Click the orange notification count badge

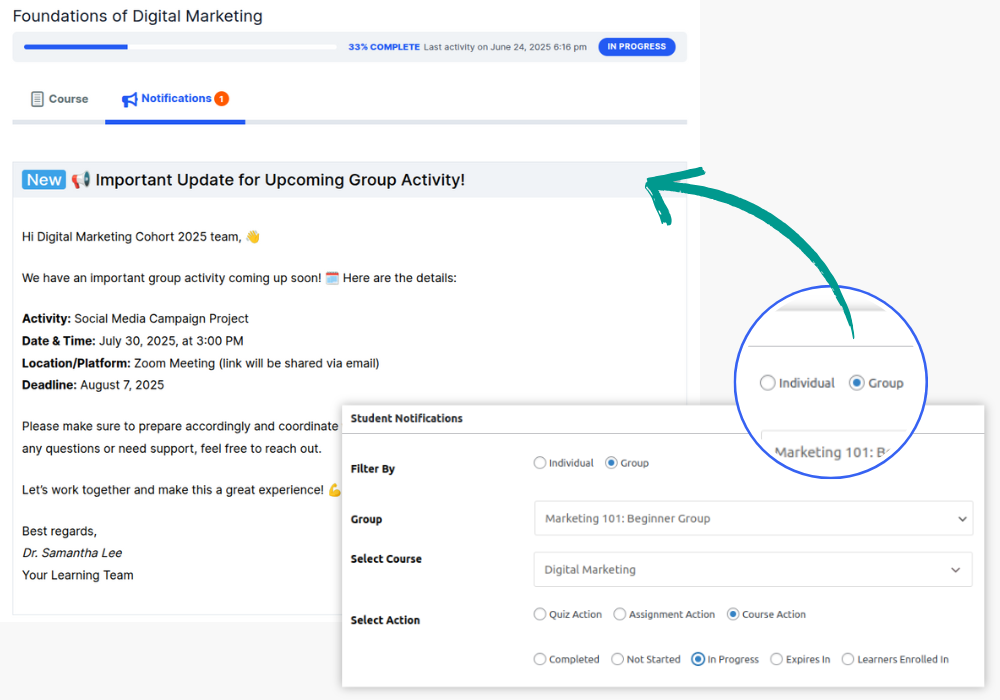point(221,98)
